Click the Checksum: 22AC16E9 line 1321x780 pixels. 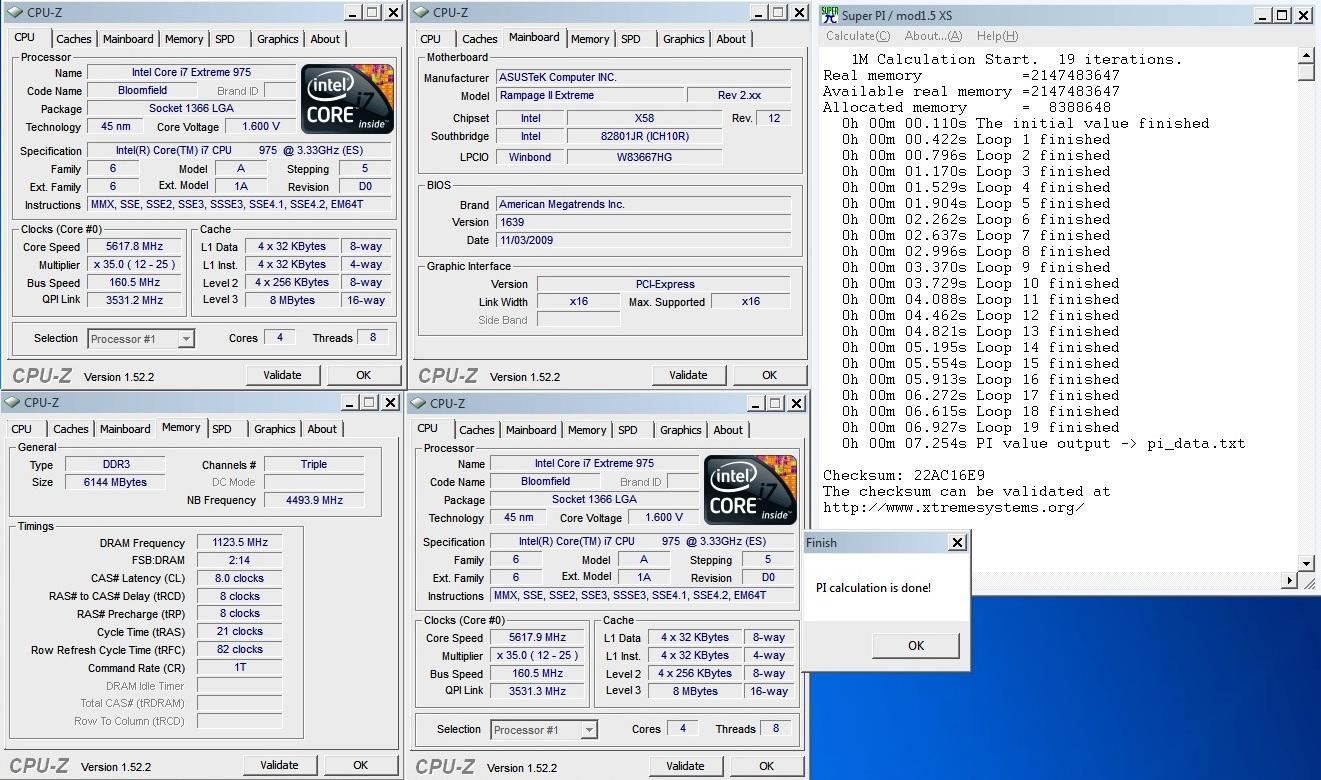904,475
